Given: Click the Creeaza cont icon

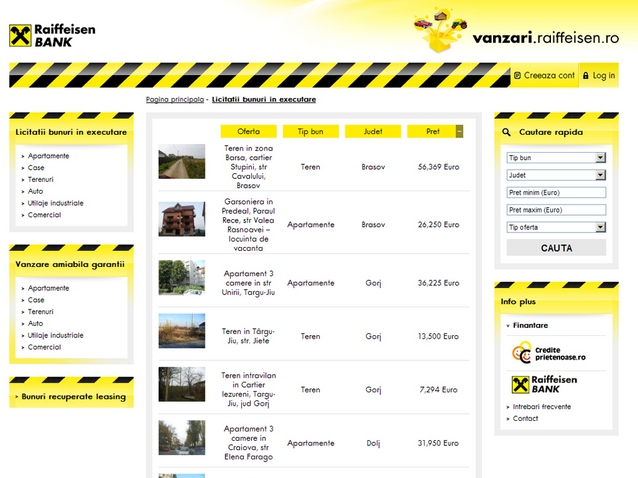Looking at the screenshot, I should tap(517, 75).
